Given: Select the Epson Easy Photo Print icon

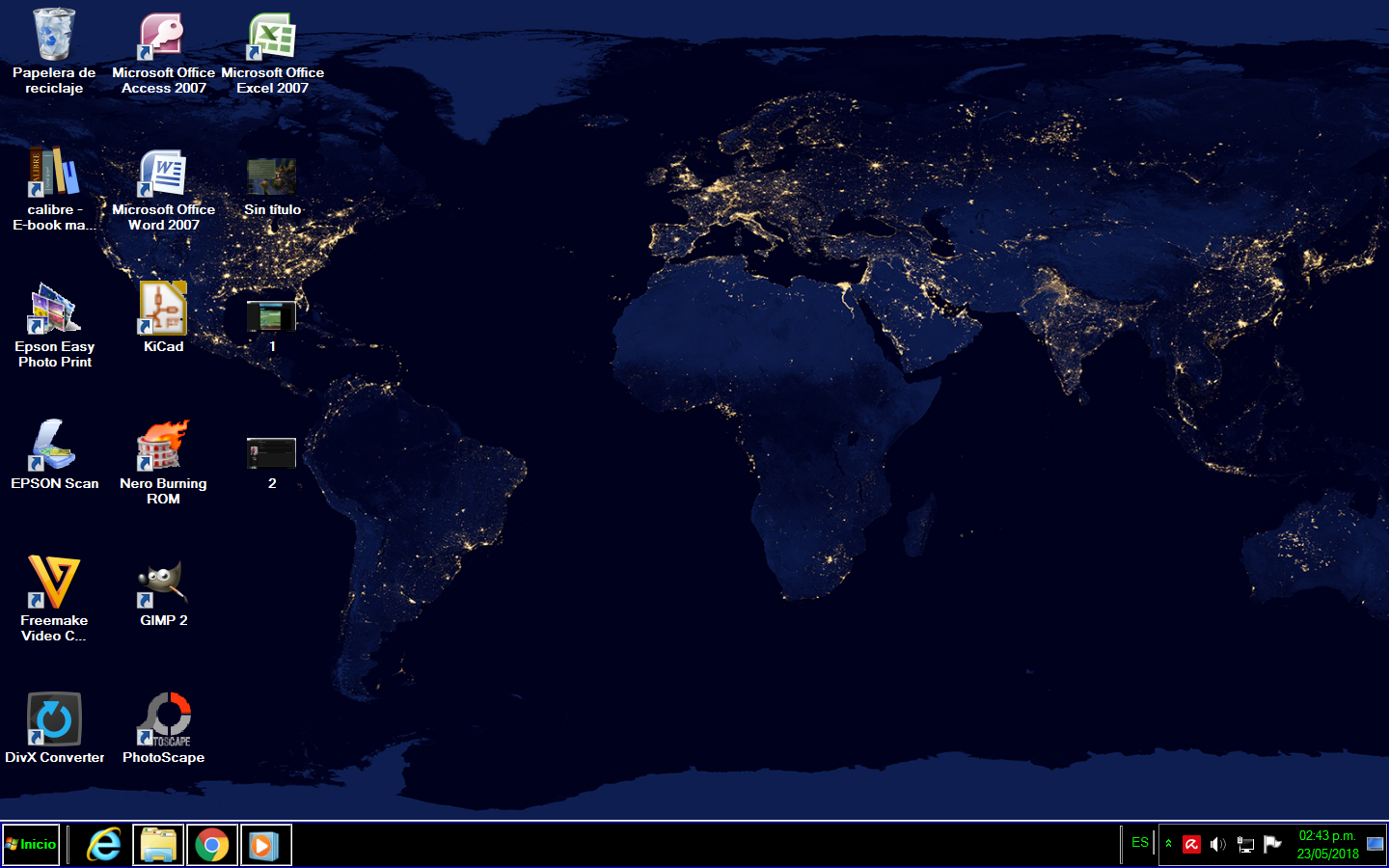Looking at the screenshot, I should pos(54,325).
